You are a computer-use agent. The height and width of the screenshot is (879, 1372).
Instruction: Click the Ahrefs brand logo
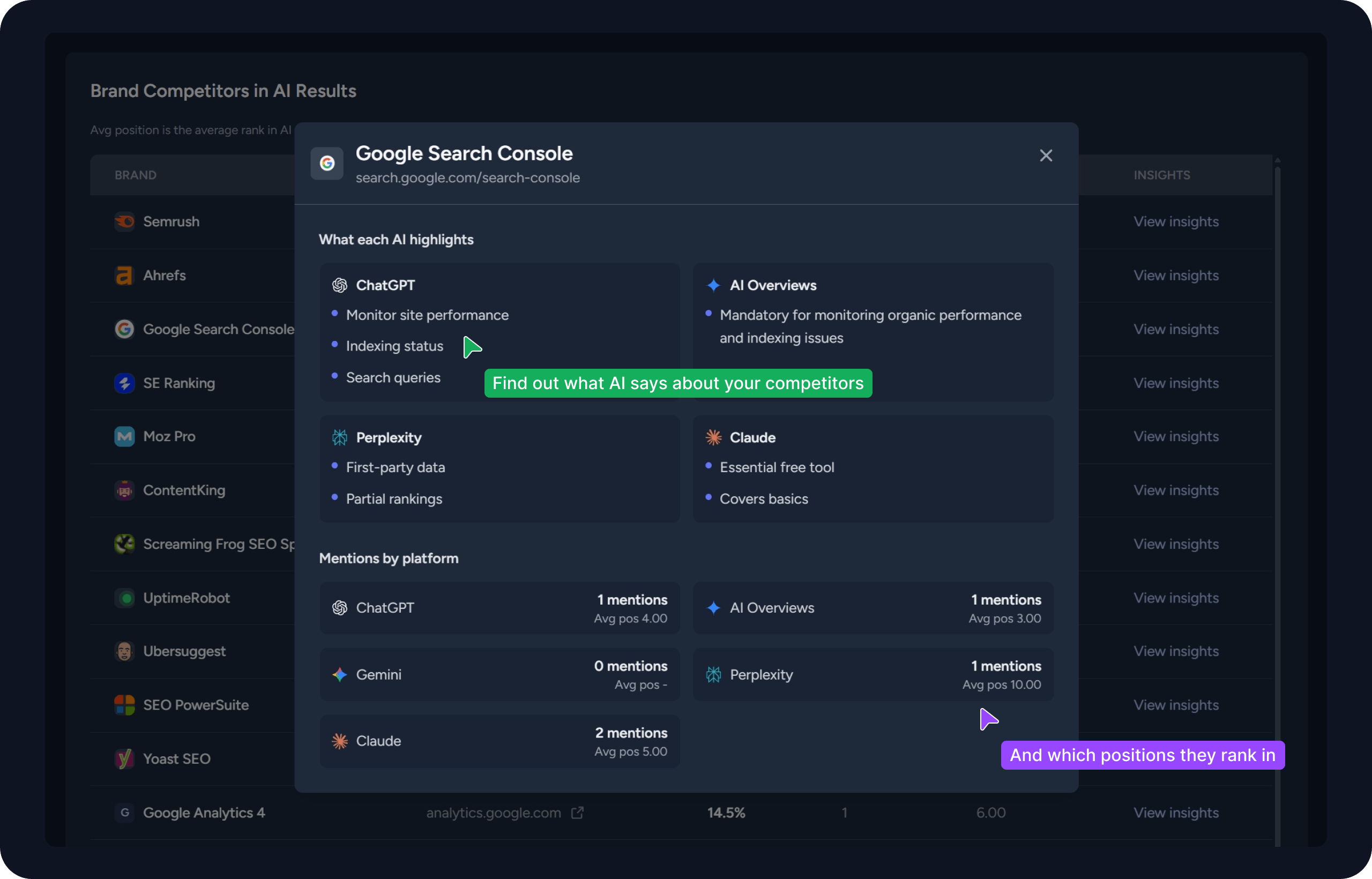(124, 275)
